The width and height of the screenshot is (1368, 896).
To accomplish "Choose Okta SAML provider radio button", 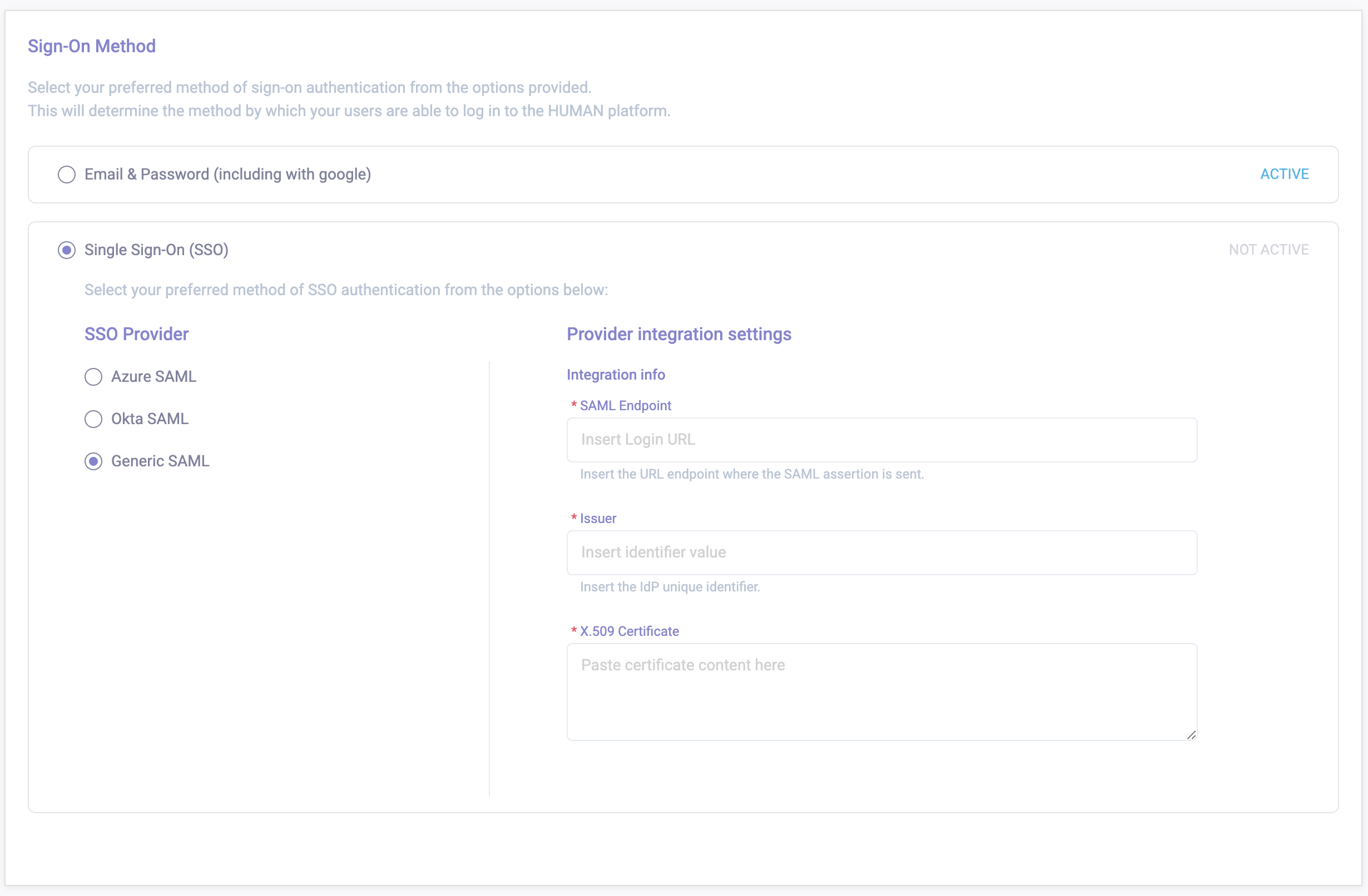I will [x=93, y=419].
